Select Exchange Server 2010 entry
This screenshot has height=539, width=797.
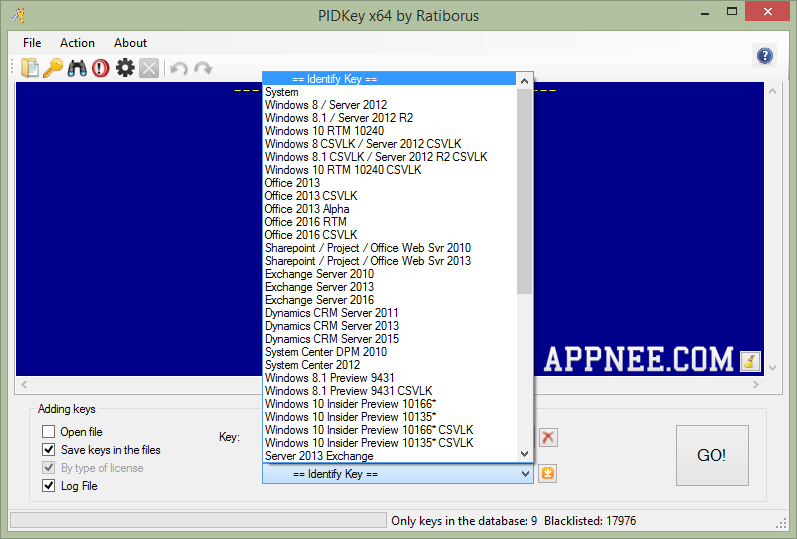pos(389,274)
